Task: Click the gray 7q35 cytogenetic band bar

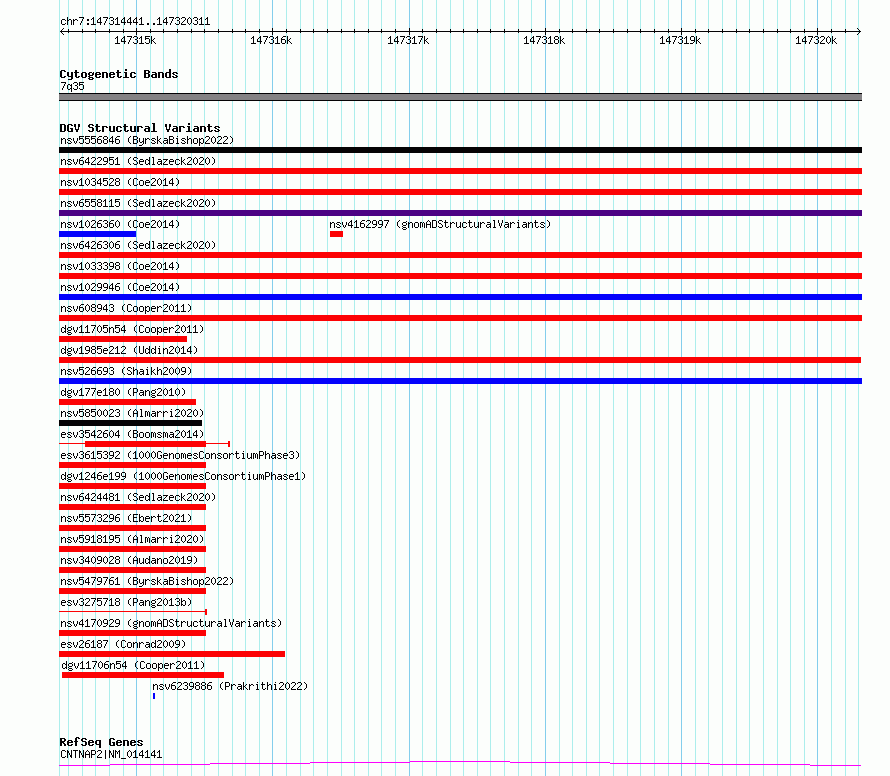Action: 460,97
